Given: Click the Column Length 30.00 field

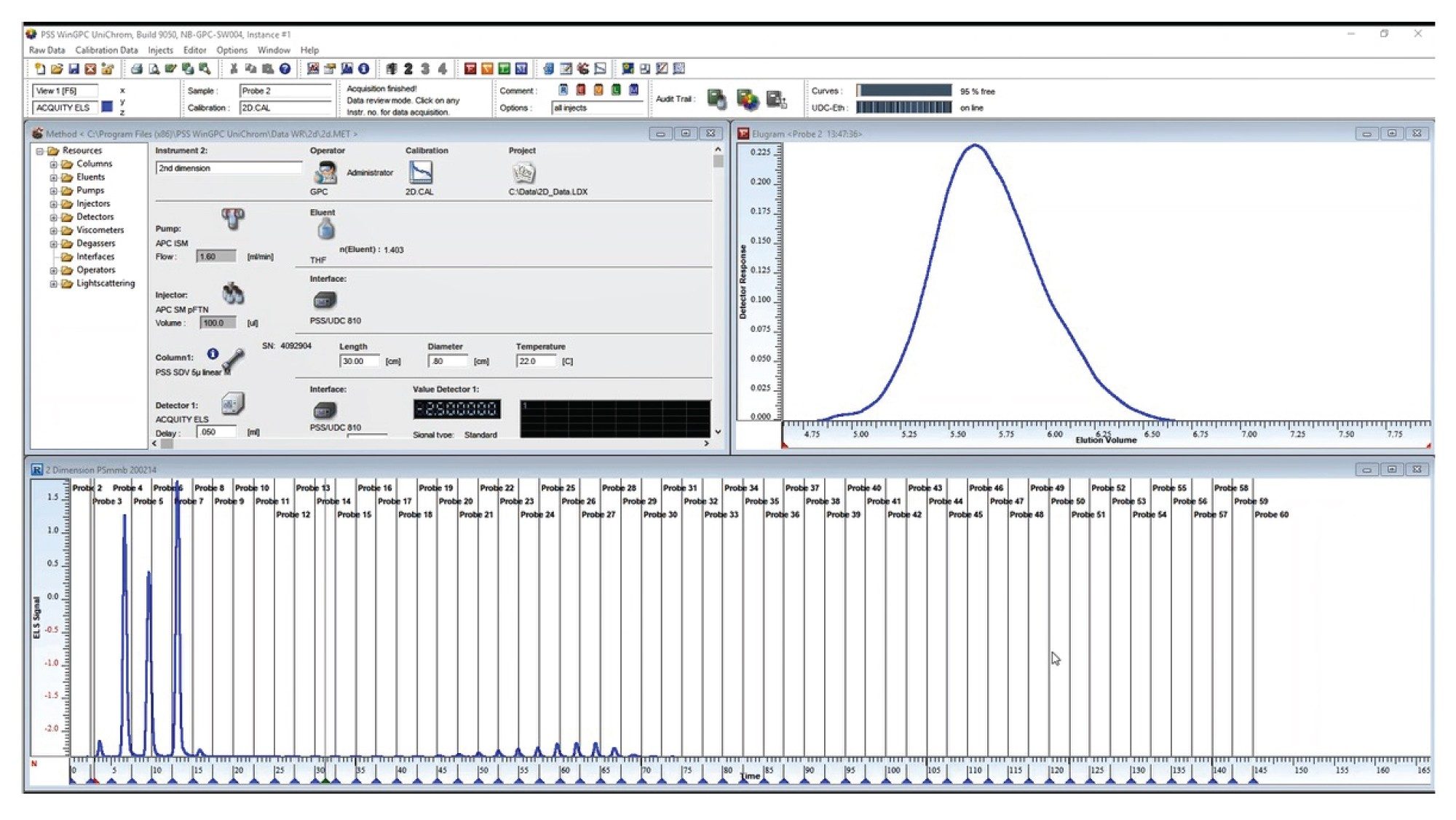Looking at the screenshot, I should 360,361.
